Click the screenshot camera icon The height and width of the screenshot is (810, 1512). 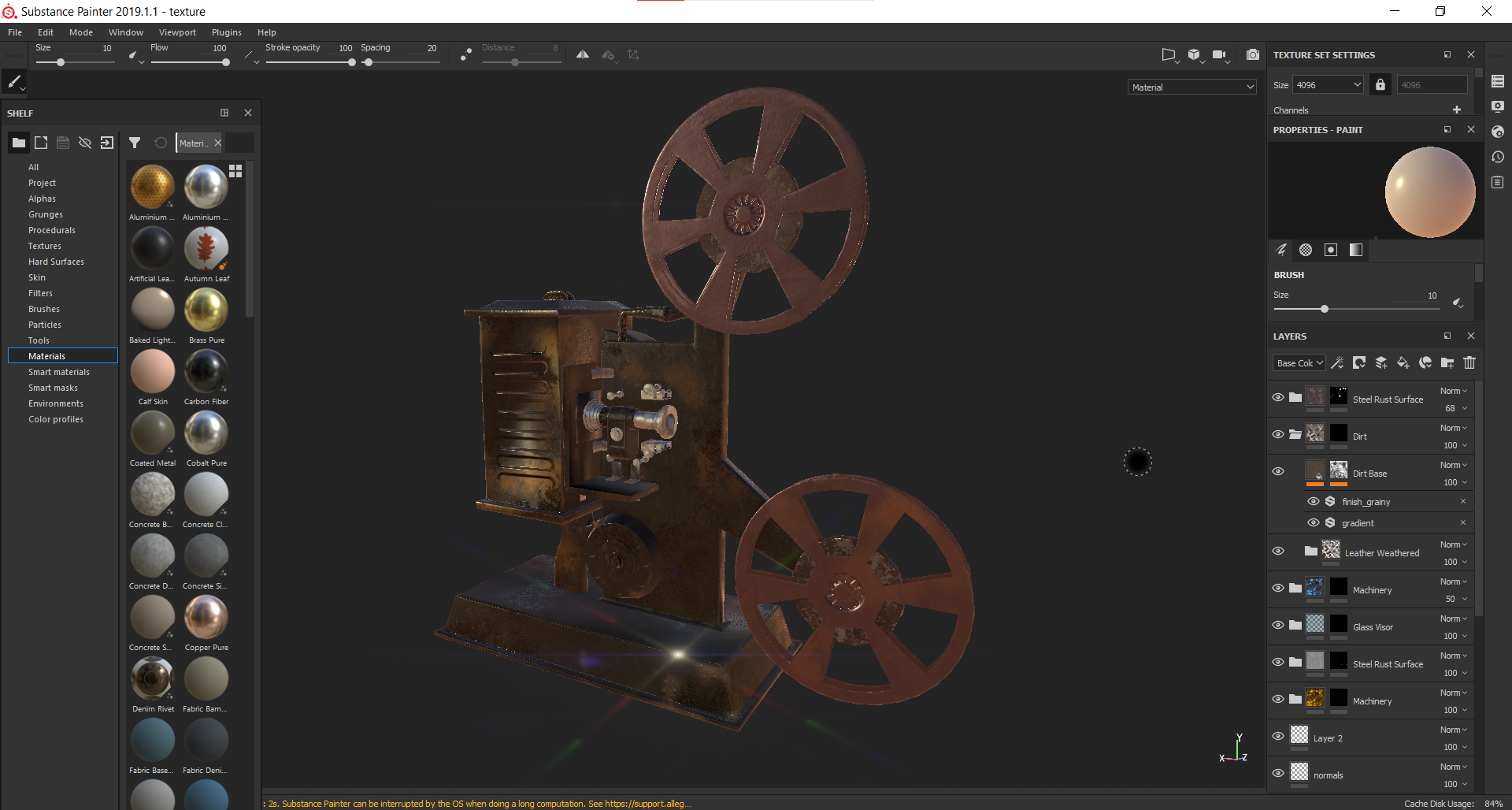(x=1253, y=54)
